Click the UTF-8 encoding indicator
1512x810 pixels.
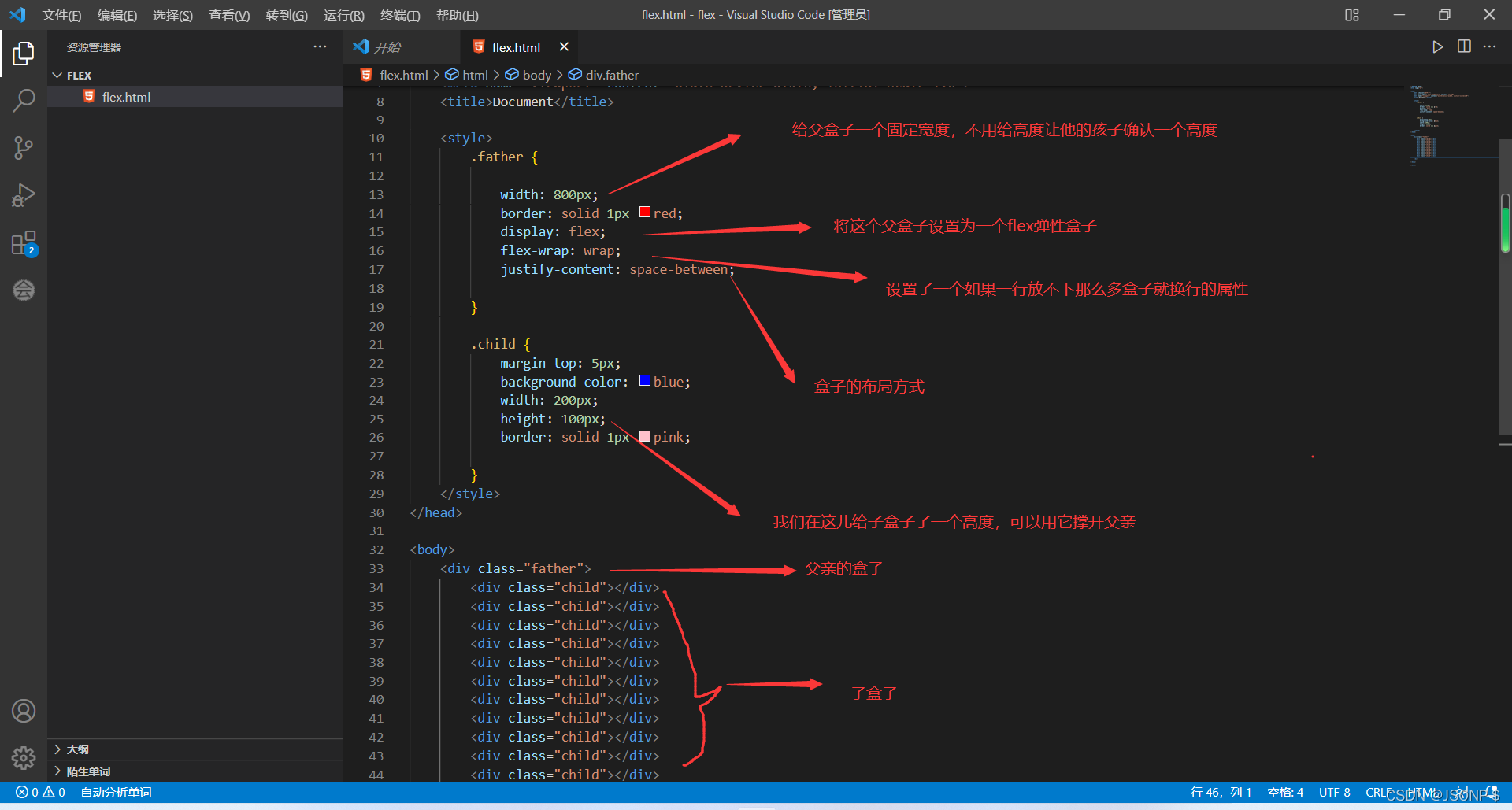1335,792
